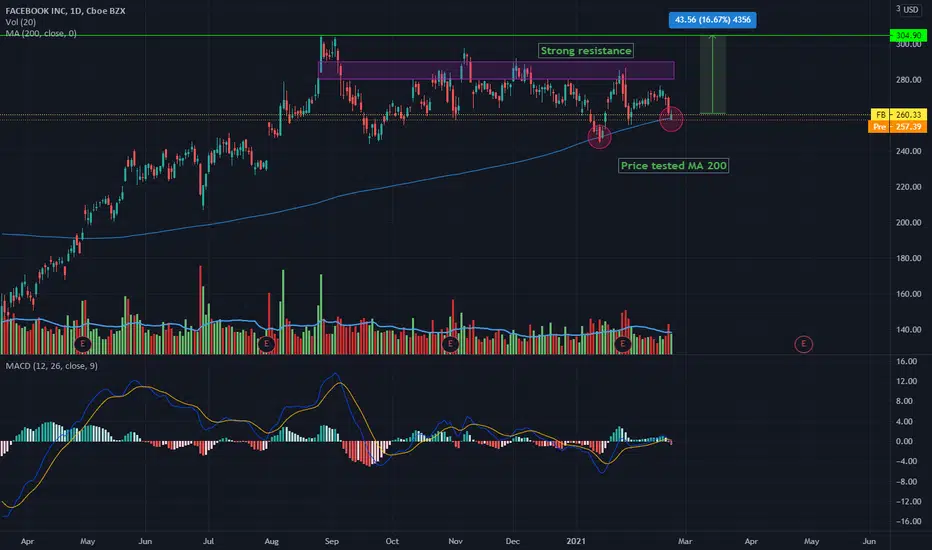Click the upcoming earnings E marker in the future area
Image resolution: width=932 pixels, height=550 pixels.
coord(804,344)
